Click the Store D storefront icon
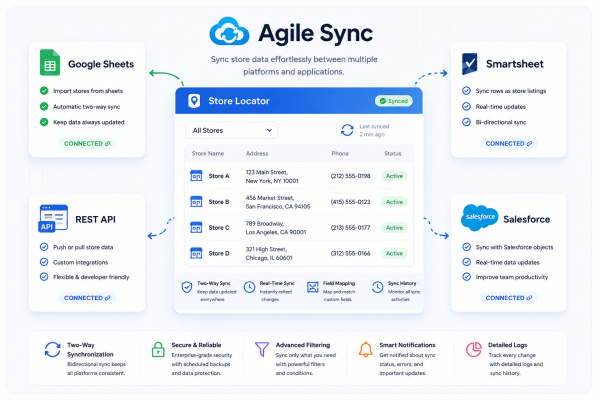Viewport: 600px width, 400px height. (x=196, y=253)
